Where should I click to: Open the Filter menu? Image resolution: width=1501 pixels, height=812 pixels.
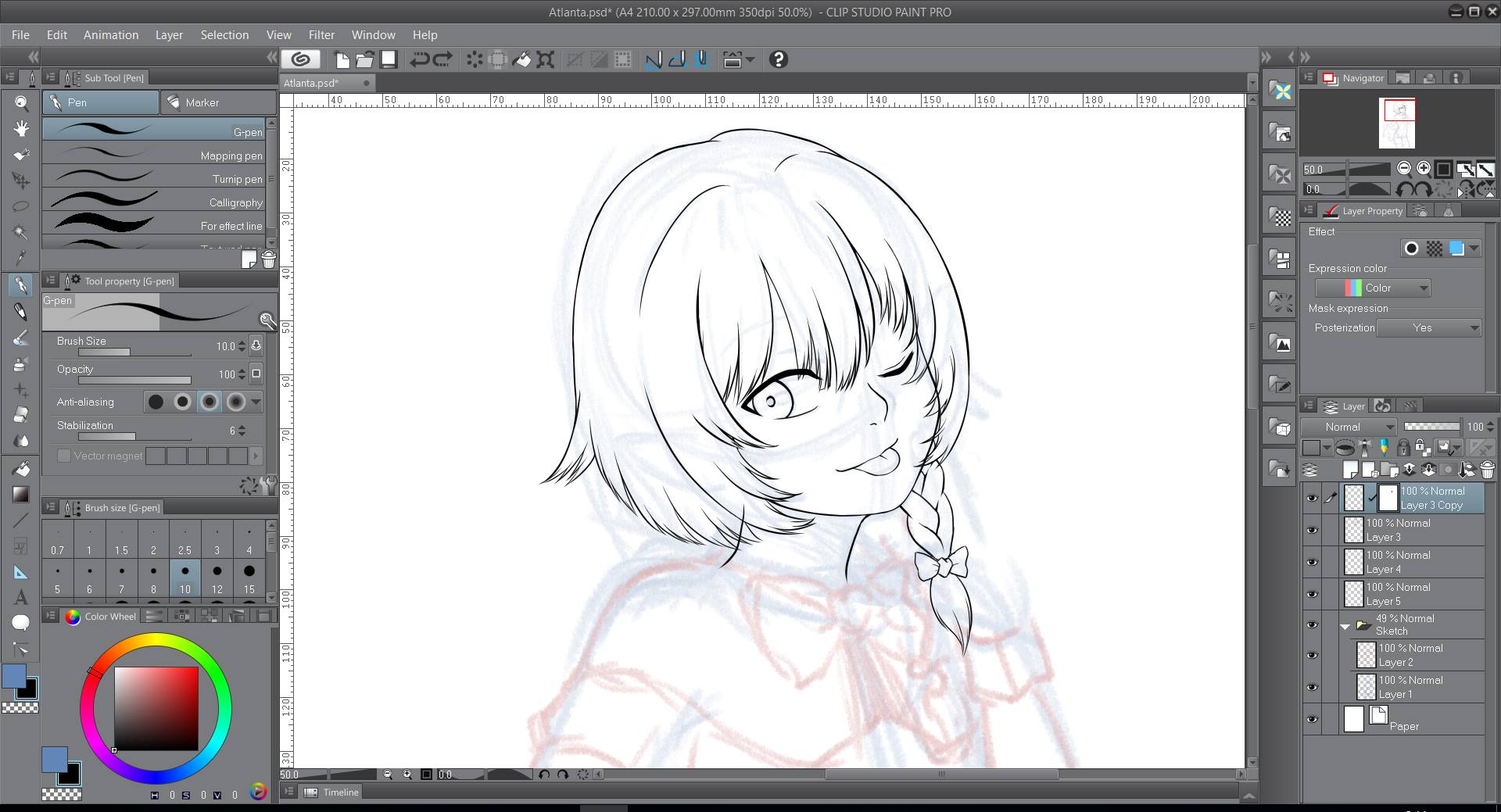321,35
